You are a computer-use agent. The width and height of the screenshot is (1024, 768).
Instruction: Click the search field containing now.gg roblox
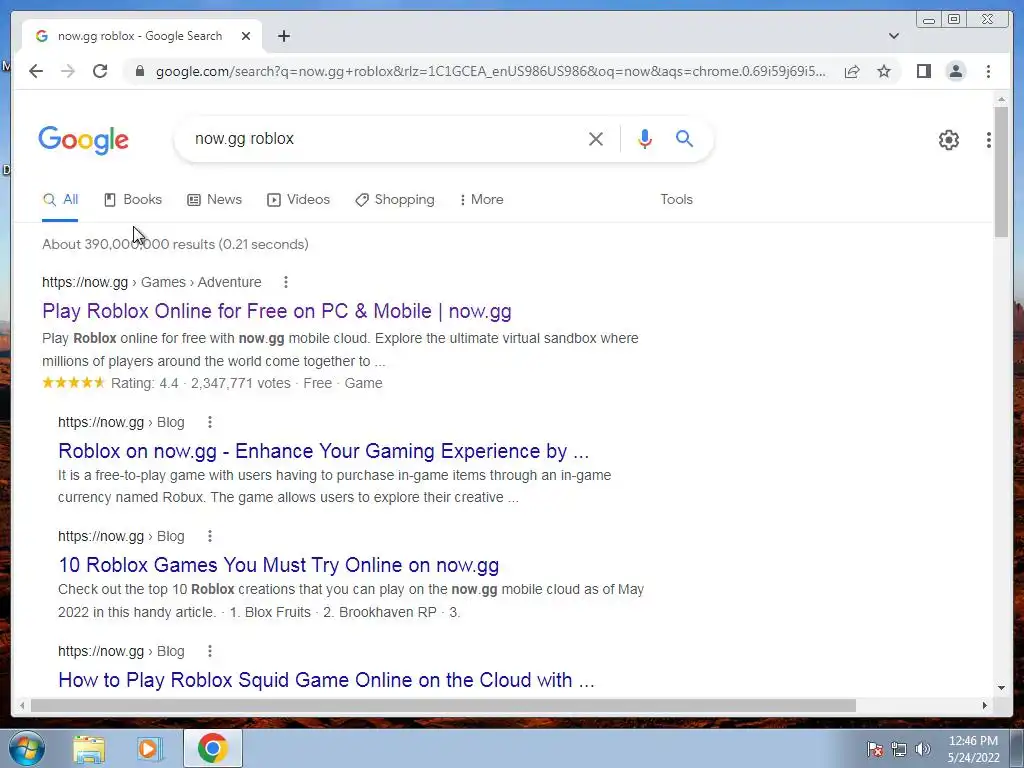pos(385,138)
